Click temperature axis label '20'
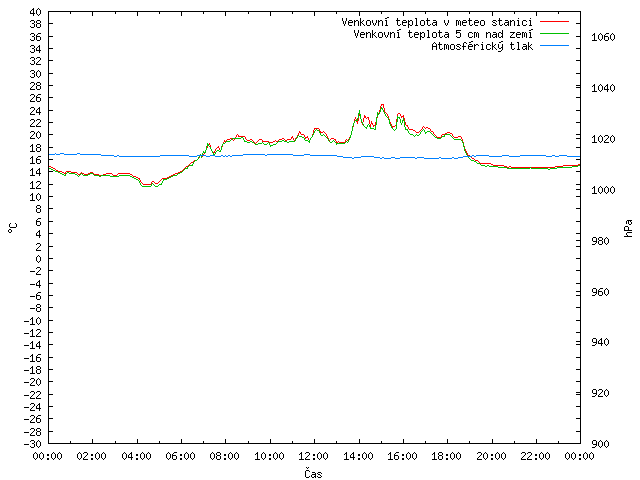Viewport: 640px width, 480px height. pos(36,135)
